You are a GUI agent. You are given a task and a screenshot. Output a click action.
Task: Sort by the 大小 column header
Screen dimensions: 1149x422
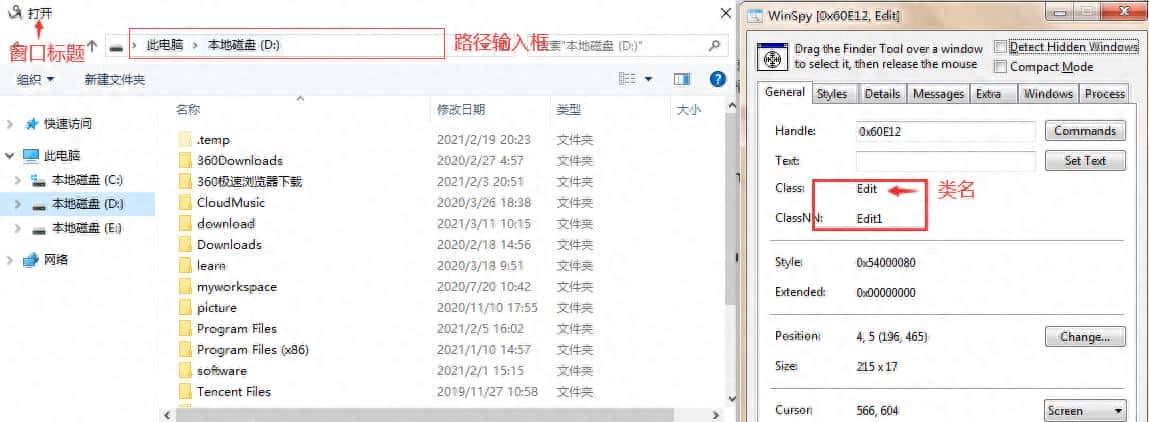[x=688, y=110]
